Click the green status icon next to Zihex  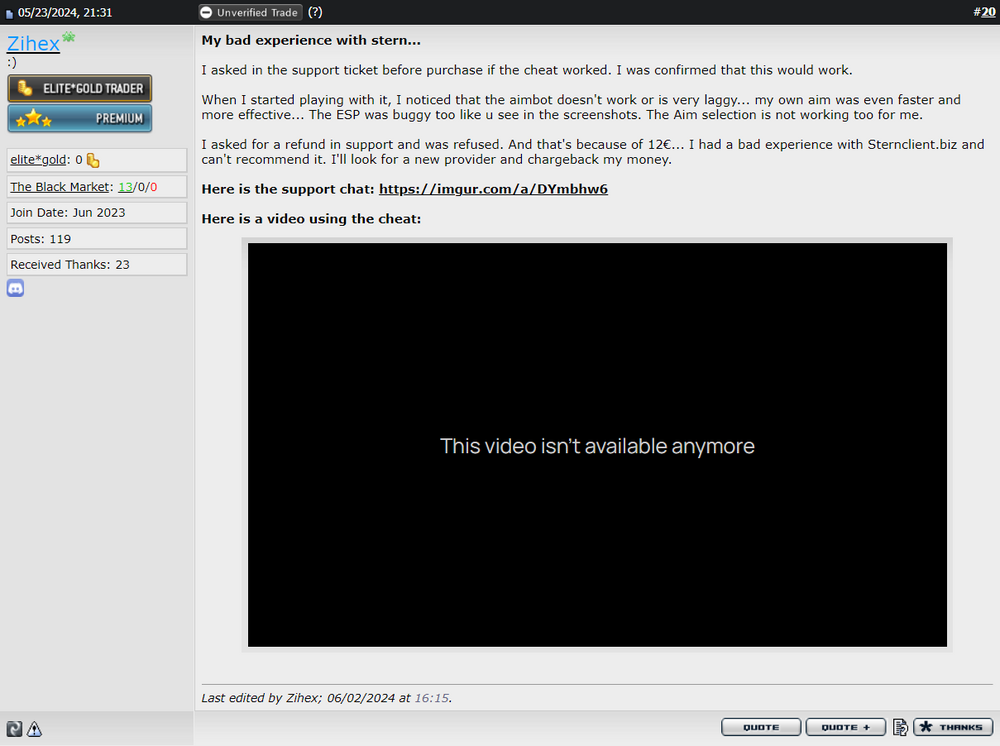click(68, 37)
